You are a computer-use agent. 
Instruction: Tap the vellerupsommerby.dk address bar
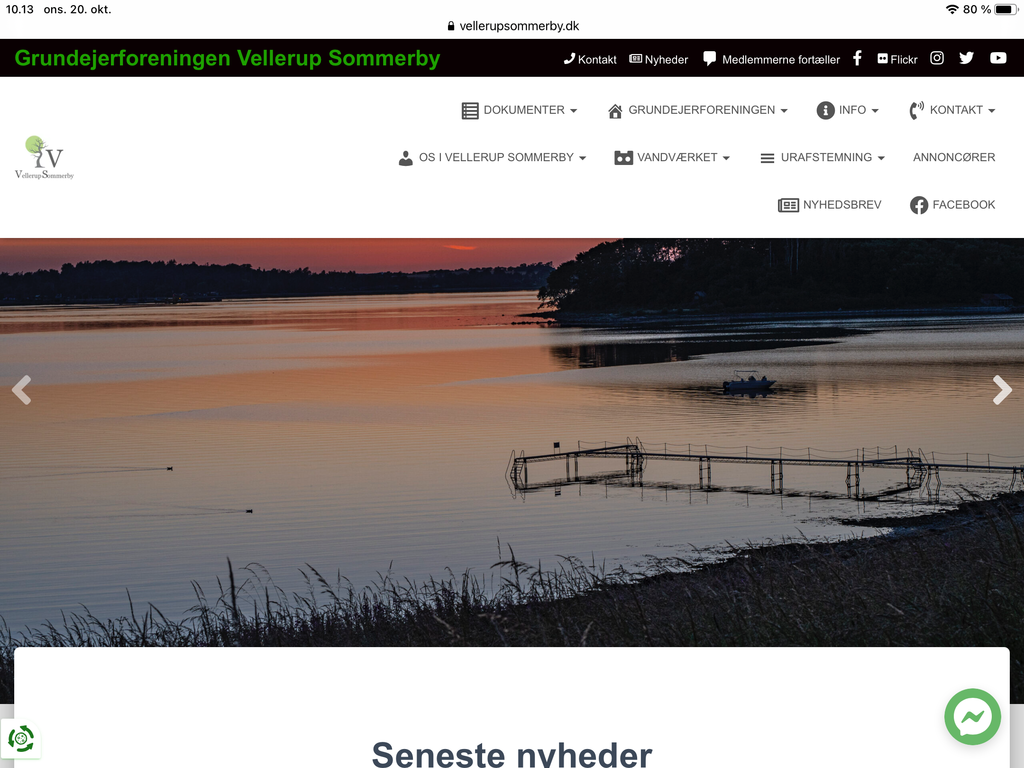pyautogui.click(x=513, y=26)
